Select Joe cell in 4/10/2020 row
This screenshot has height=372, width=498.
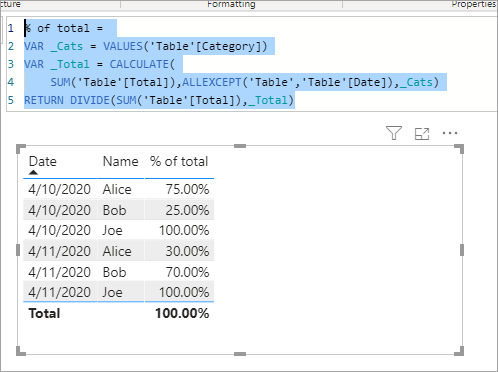(112, 230)
